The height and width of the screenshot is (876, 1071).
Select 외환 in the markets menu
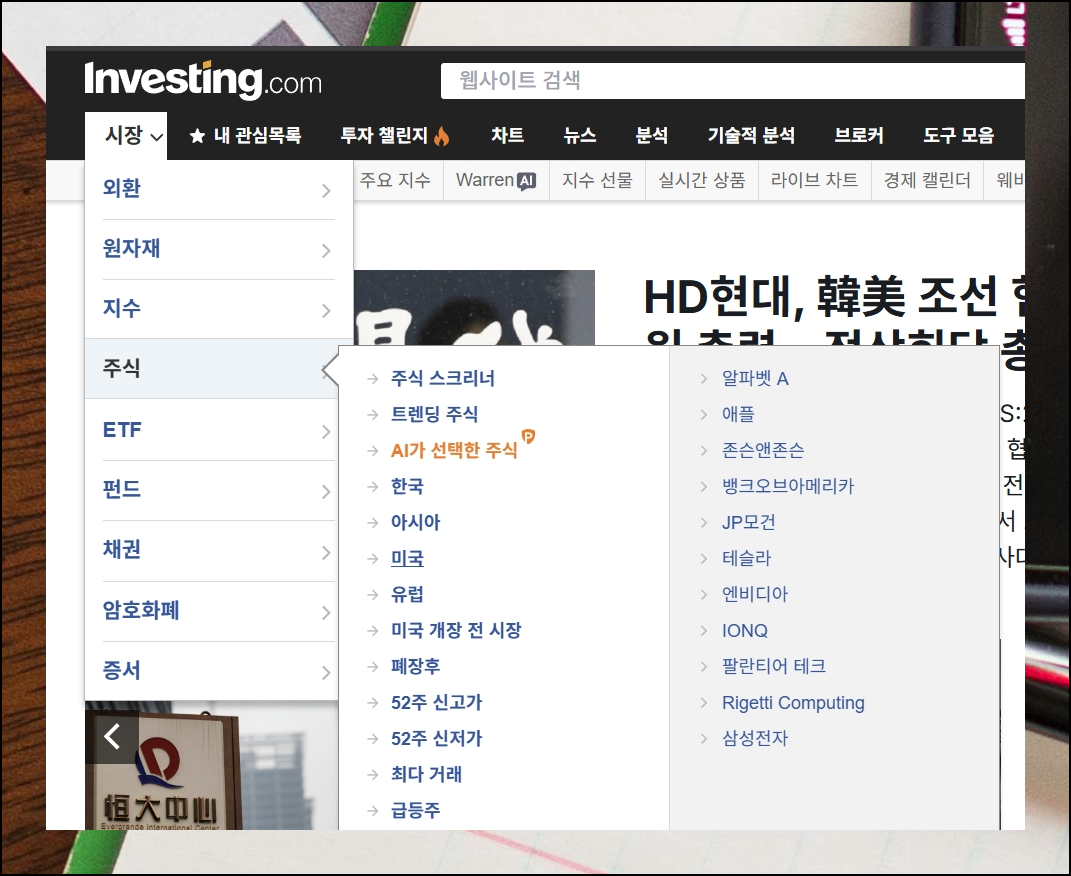tap(122, 188)
